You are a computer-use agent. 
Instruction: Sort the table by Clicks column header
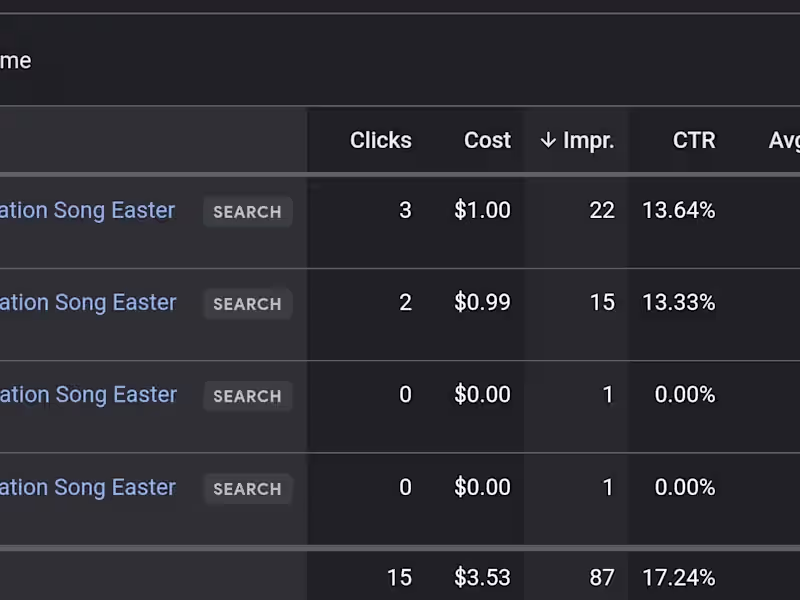[x=380, y=141]
